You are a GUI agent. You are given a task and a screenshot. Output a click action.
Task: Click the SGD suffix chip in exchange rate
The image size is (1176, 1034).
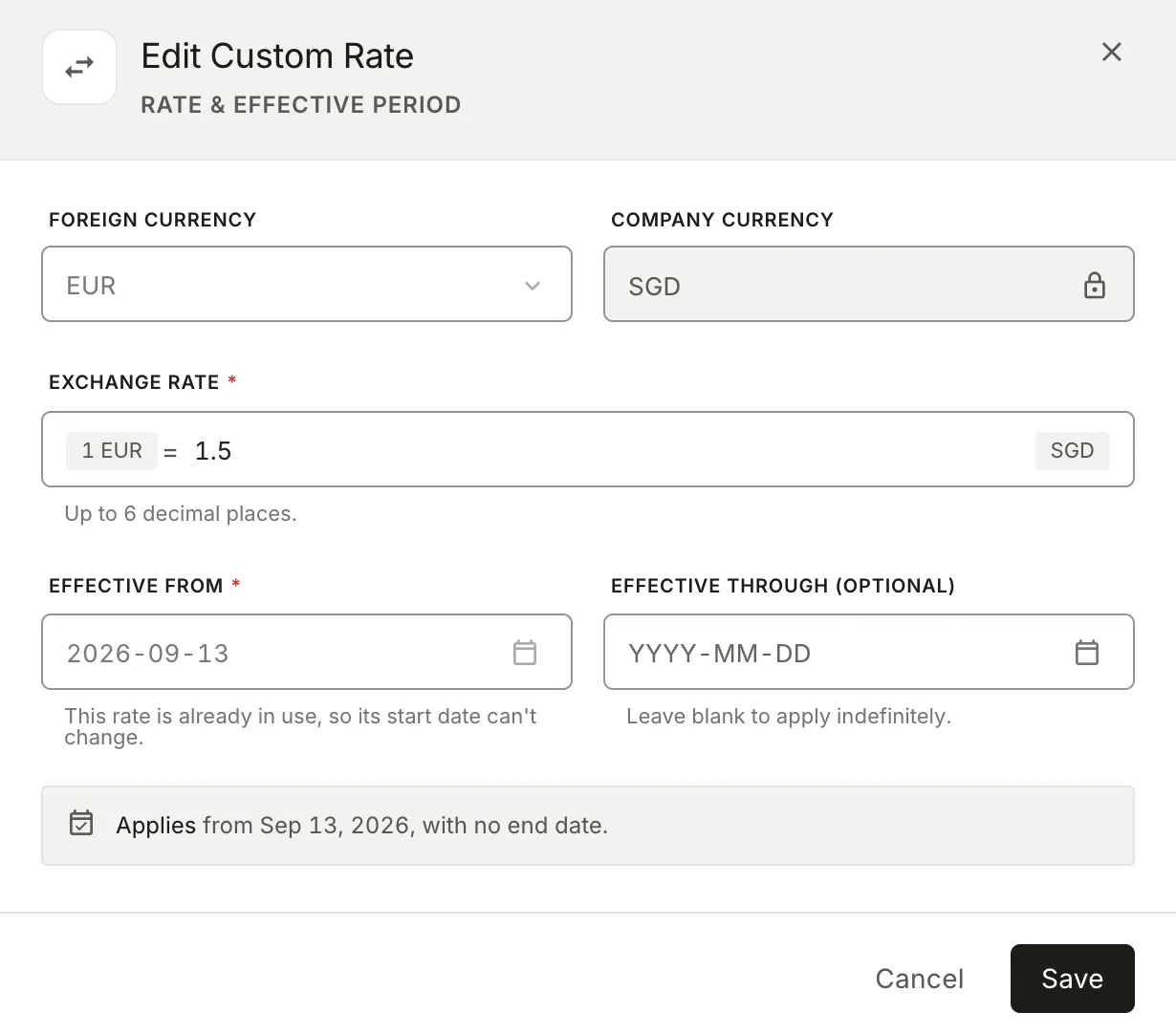click(1072, 450)
